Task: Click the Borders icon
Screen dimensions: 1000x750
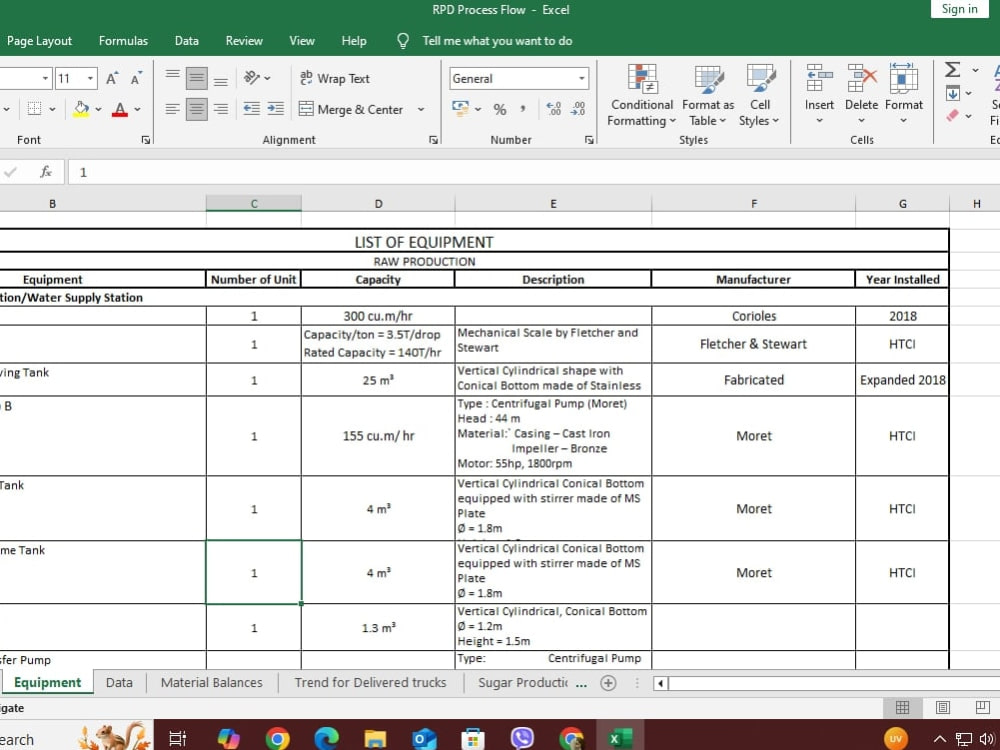Action: tap(34, 109)
